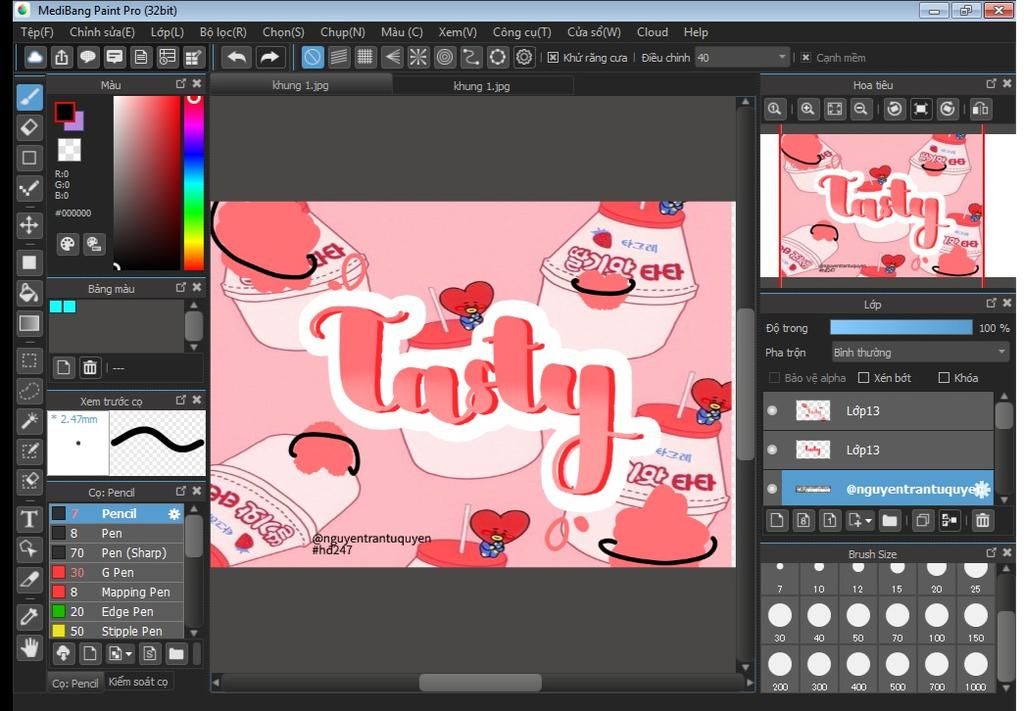Click the rainbow hue bar
The image size is (1024, 711).
point(194,183)
